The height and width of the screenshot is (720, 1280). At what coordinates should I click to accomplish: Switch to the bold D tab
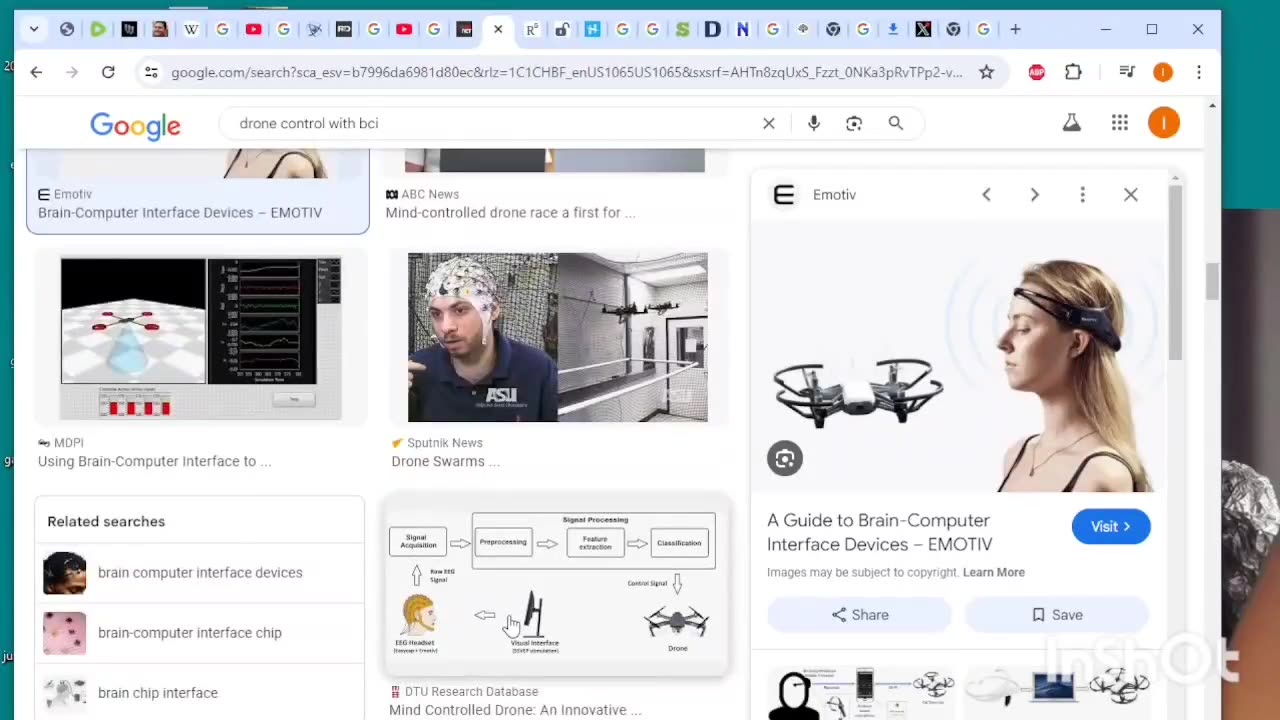tap(712, 30)
